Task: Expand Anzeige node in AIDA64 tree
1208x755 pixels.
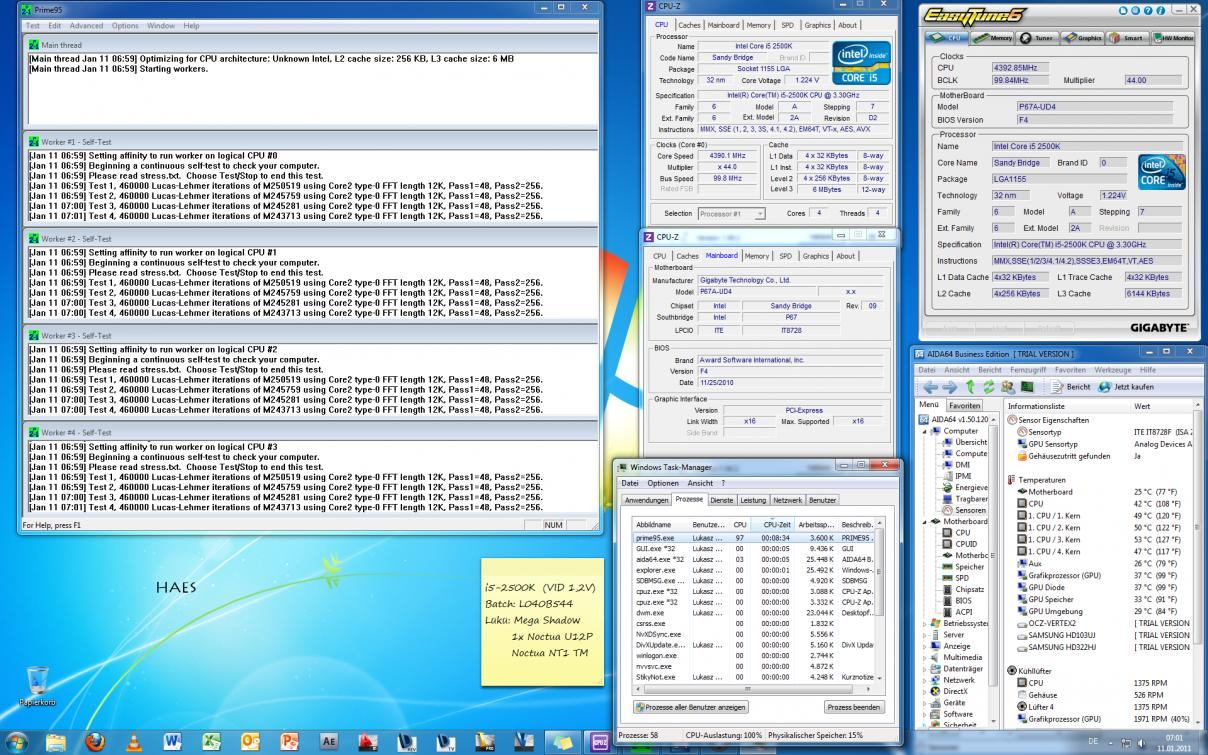Action: click(924, 645)
